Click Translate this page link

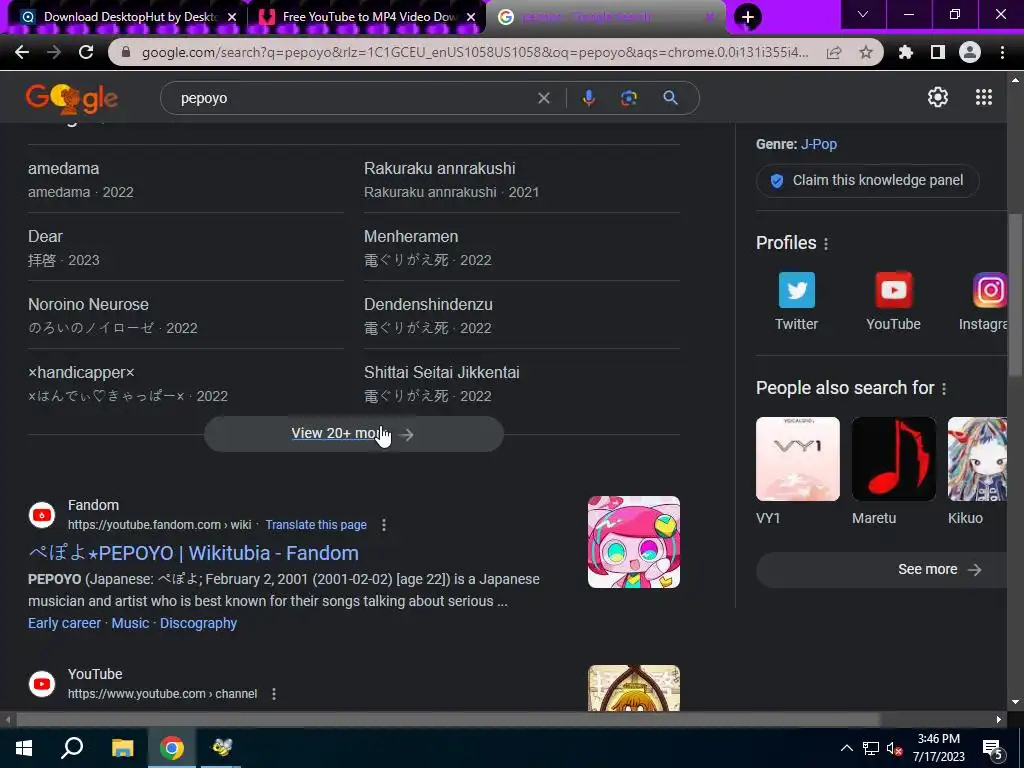[316, 525]
